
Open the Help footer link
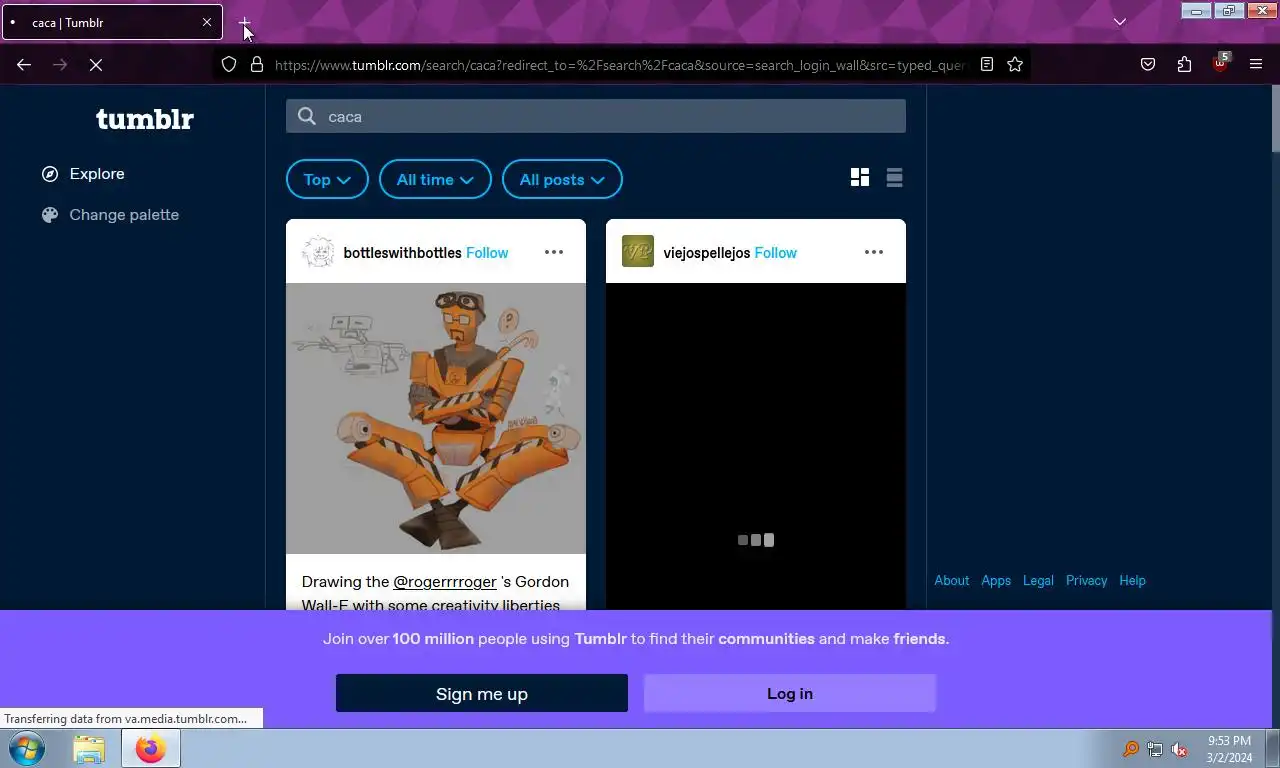pyautogui.click(x=1132, y=580)
